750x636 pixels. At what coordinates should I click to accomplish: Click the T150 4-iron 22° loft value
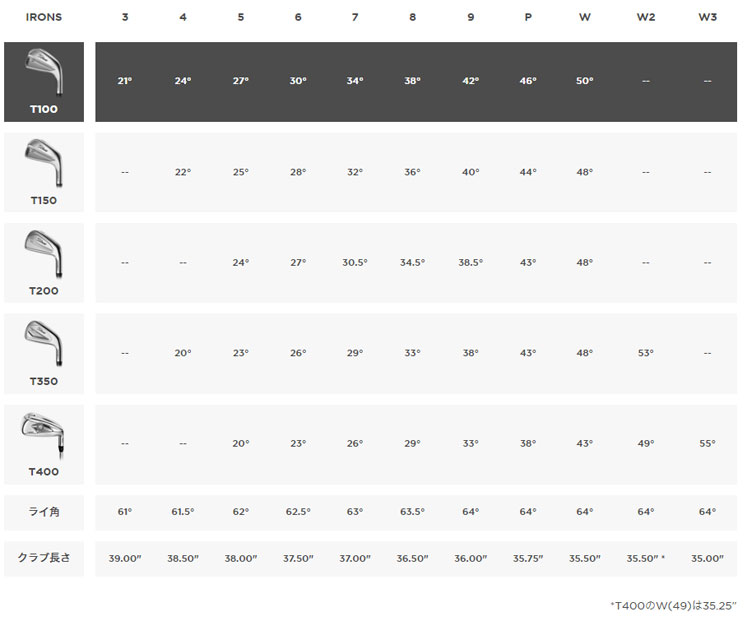(183, 172)
